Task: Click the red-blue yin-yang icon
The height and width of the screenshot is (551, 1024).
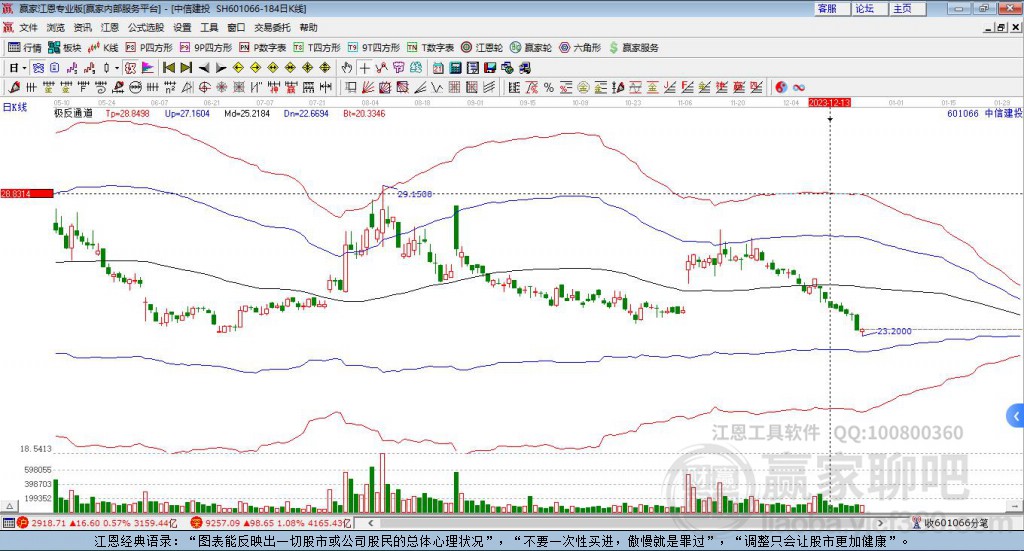Action: (x=781, y=87)
